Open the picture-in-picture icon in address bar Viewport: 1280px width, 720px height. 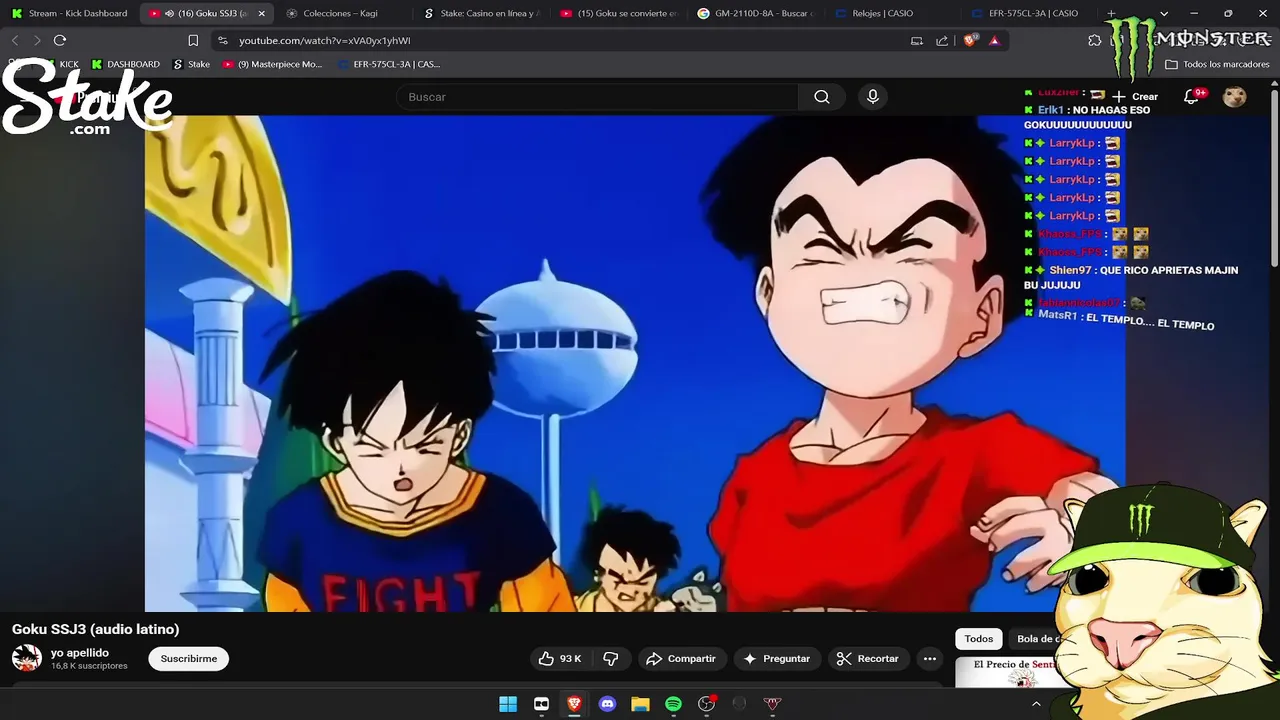[x=917, y=40]
